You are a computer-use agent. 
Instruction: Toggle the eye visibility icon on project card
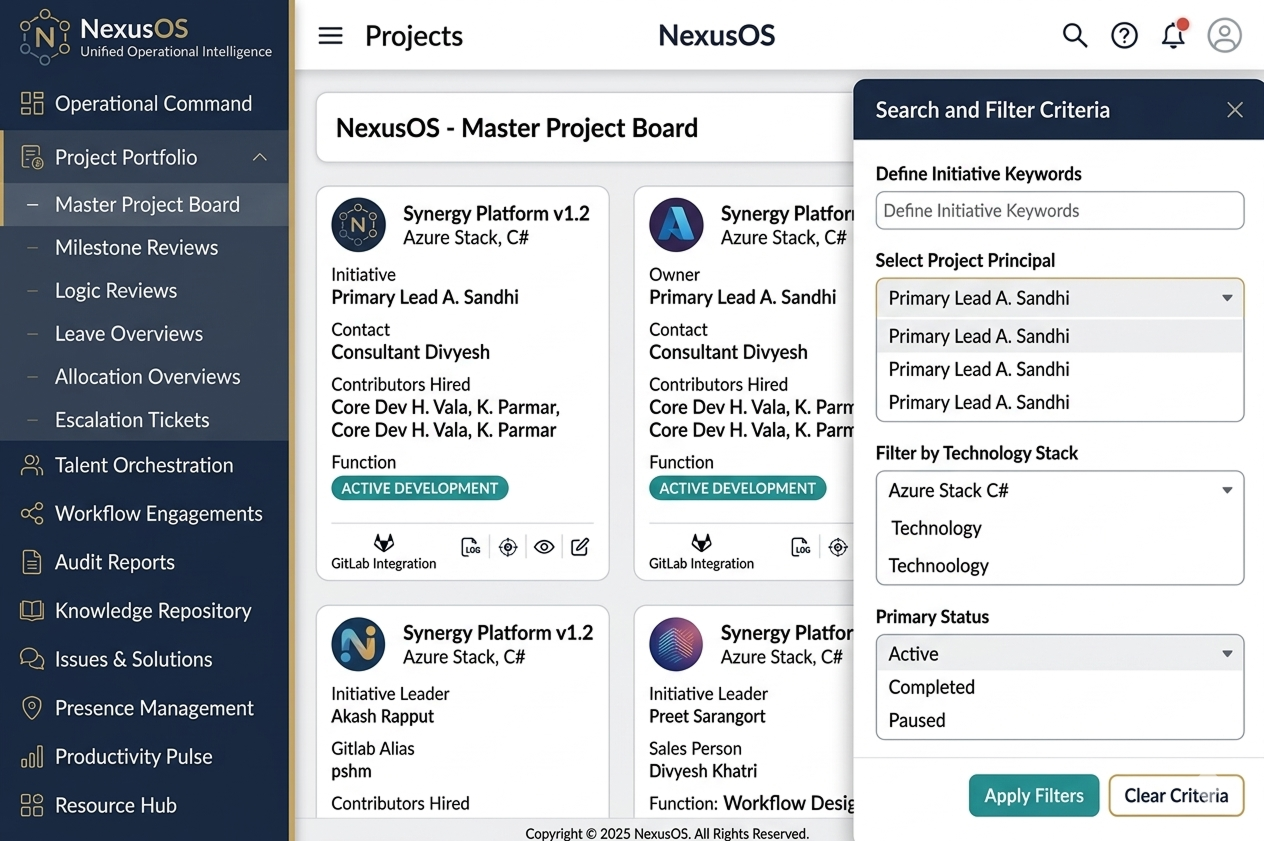pyautogui.click(x=544, y=547)
